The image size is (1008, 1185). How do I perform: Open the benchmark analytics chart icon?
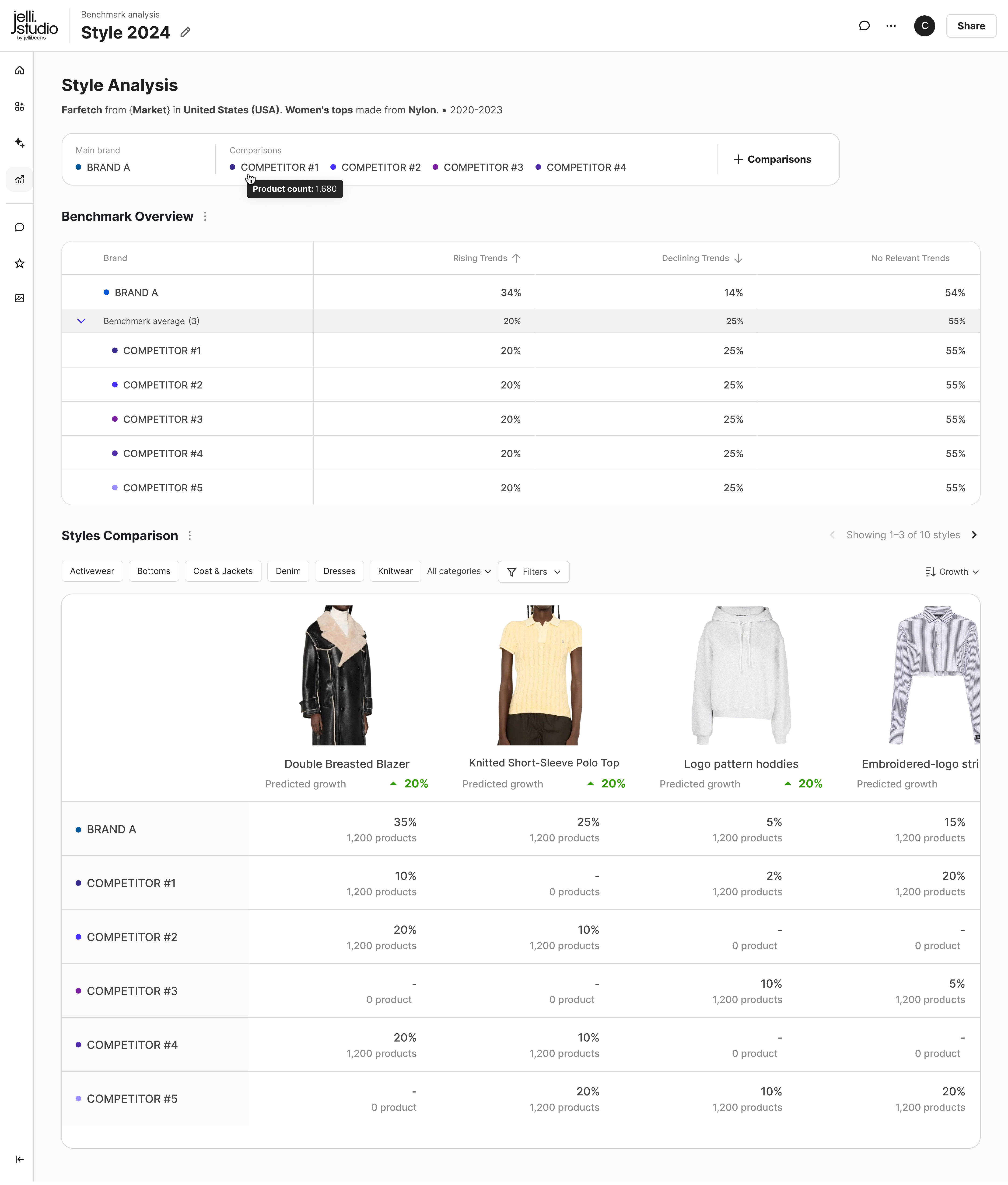point(19,179)
